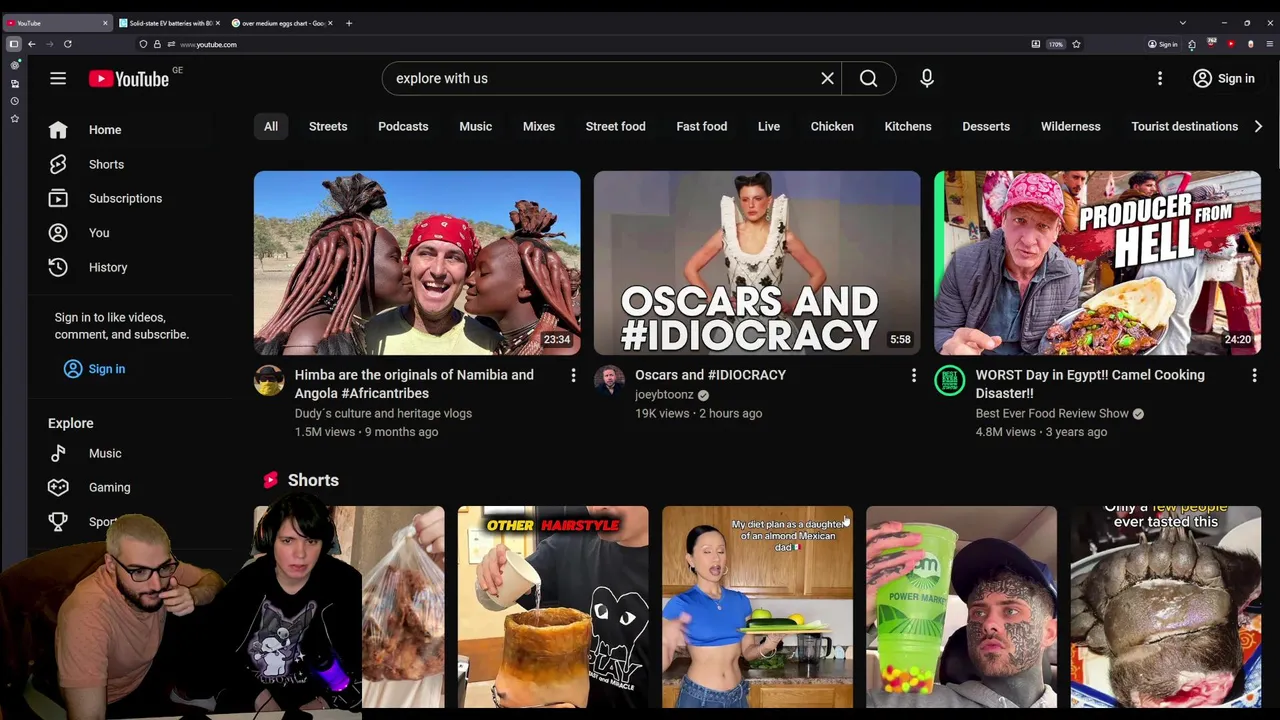This screenshot has width=1280, height=720.
Task: Select the Tourist destinations filter chip
Action: [1185, 126]
